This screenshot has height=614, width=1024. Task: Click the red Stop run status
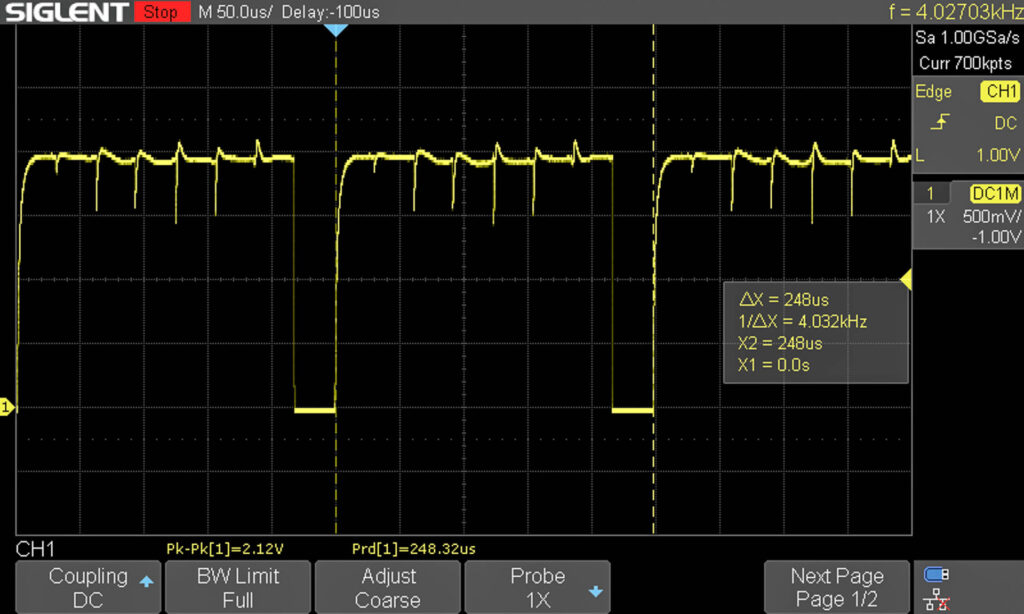point(161,12)
